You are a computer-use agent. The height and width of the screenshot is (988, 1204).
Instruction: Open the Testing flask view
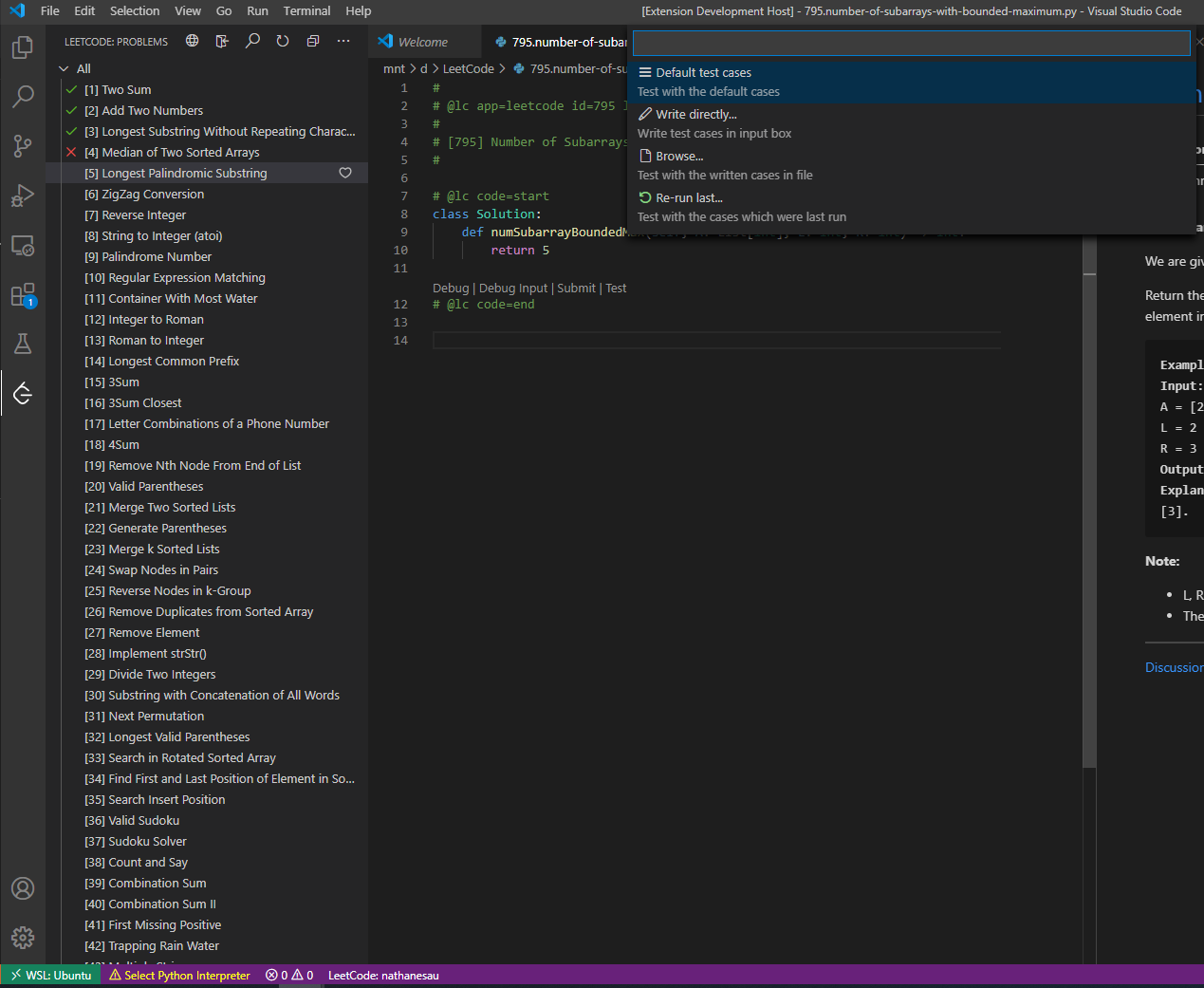pos(23,344)
